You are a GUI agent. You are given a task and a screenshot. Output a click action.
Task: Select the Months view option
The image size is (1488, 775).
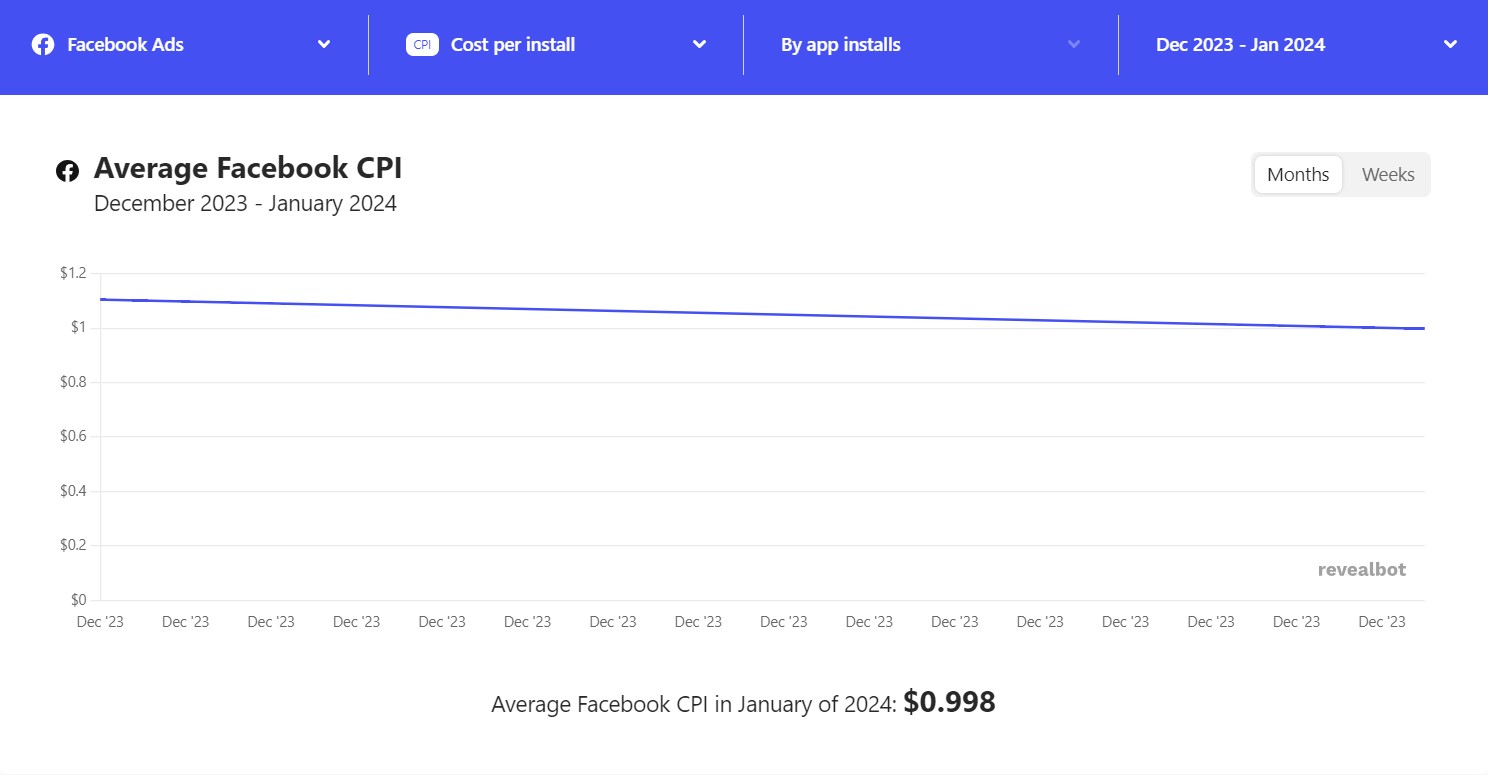(x=1297, y=174)
